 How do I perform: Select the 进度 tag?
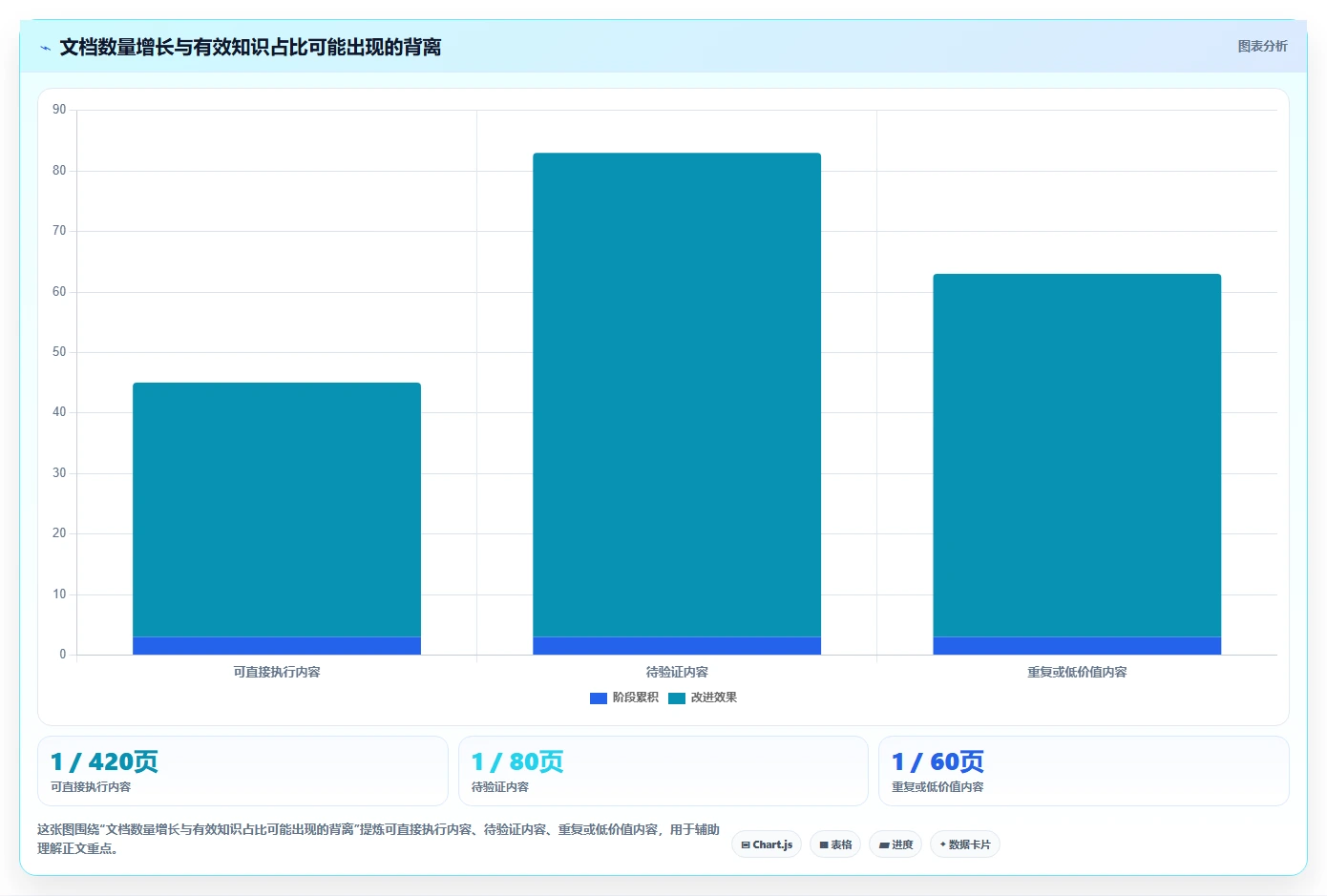tap(895, 844)
